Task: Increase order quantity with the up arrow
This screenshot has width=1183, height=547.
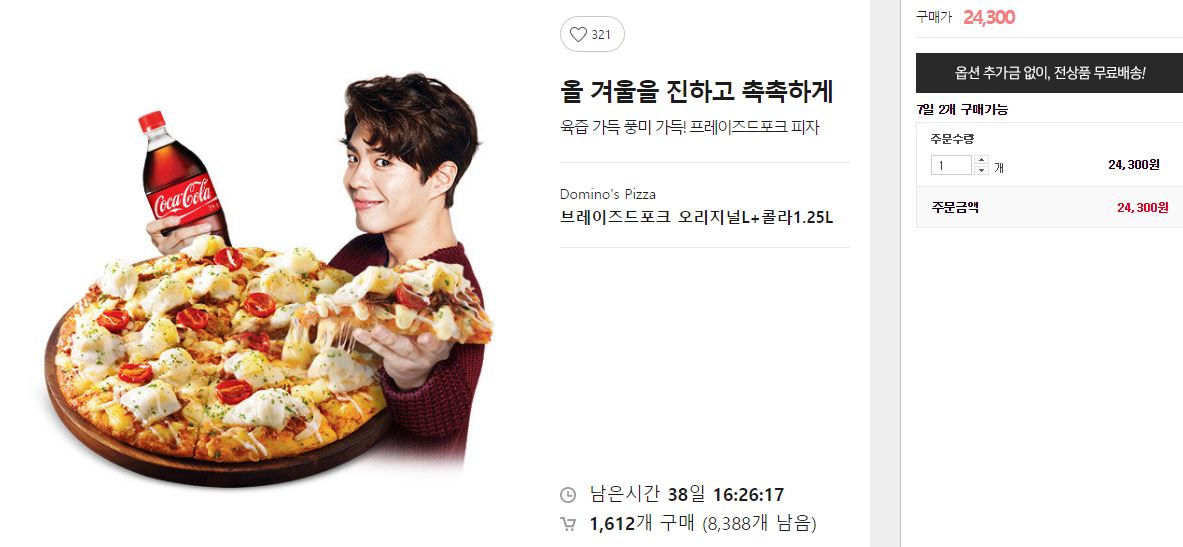Action: 981,160
